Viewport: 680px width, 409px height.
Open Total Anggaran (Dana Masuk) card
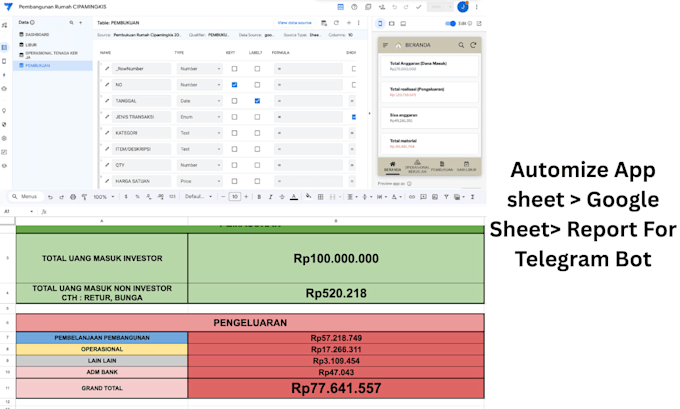click(x=429, y=66)
